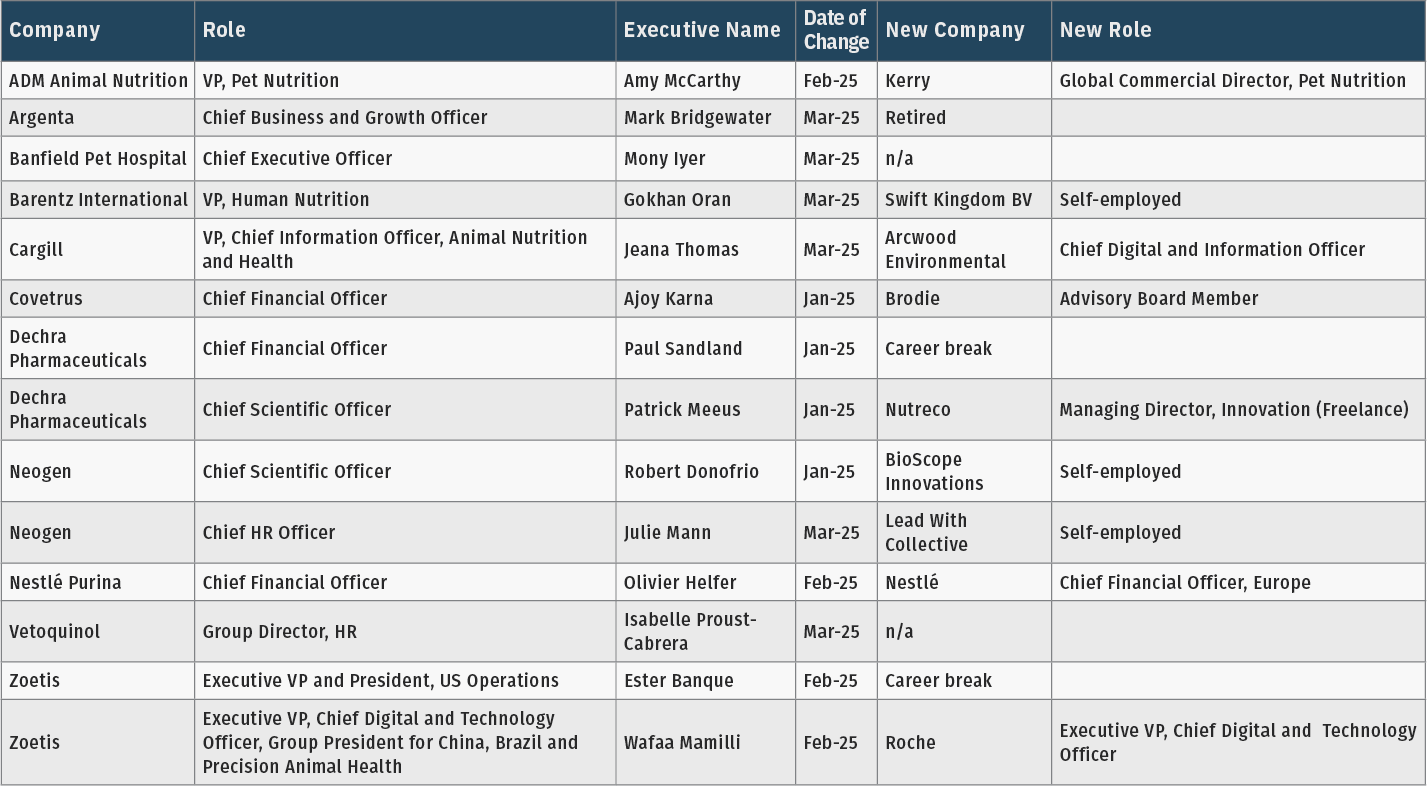Select the ADM Animal Nutrition cell
This screenshot has width=1427, height=786.
click(98, 80)
